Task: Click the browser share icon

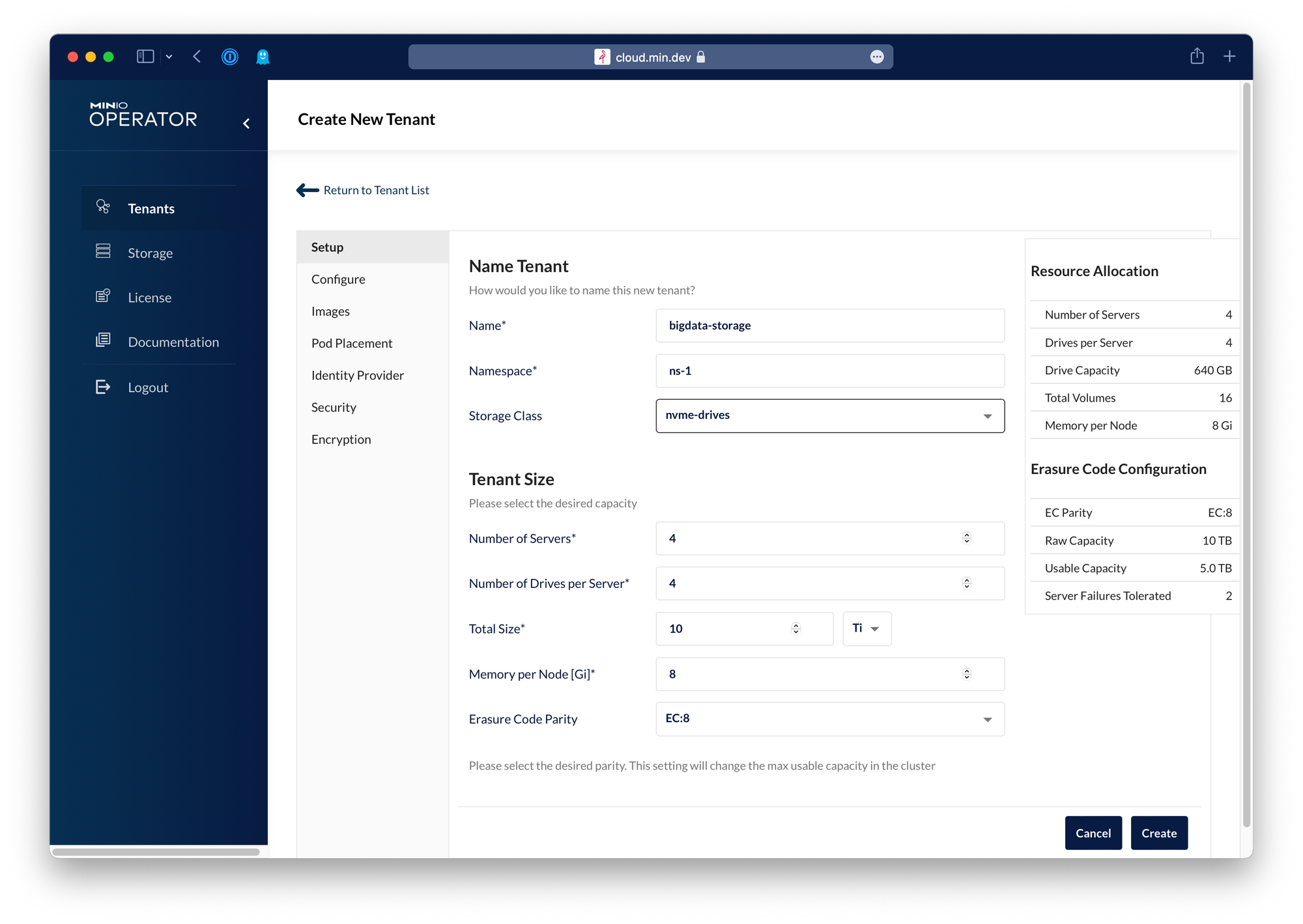Action: [1197, 57]
